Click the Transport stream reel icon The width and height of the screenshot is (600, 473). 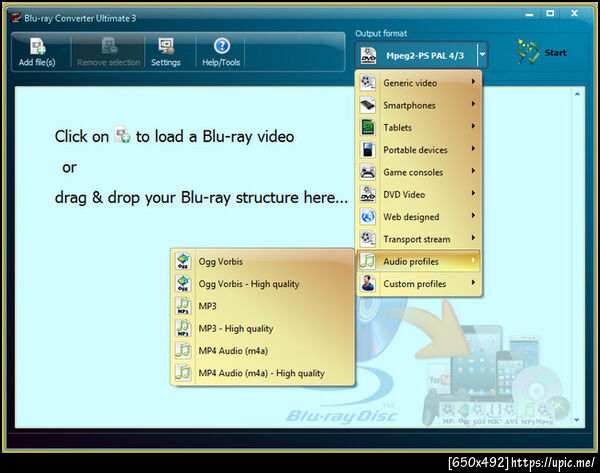click(x=368, y=239)
